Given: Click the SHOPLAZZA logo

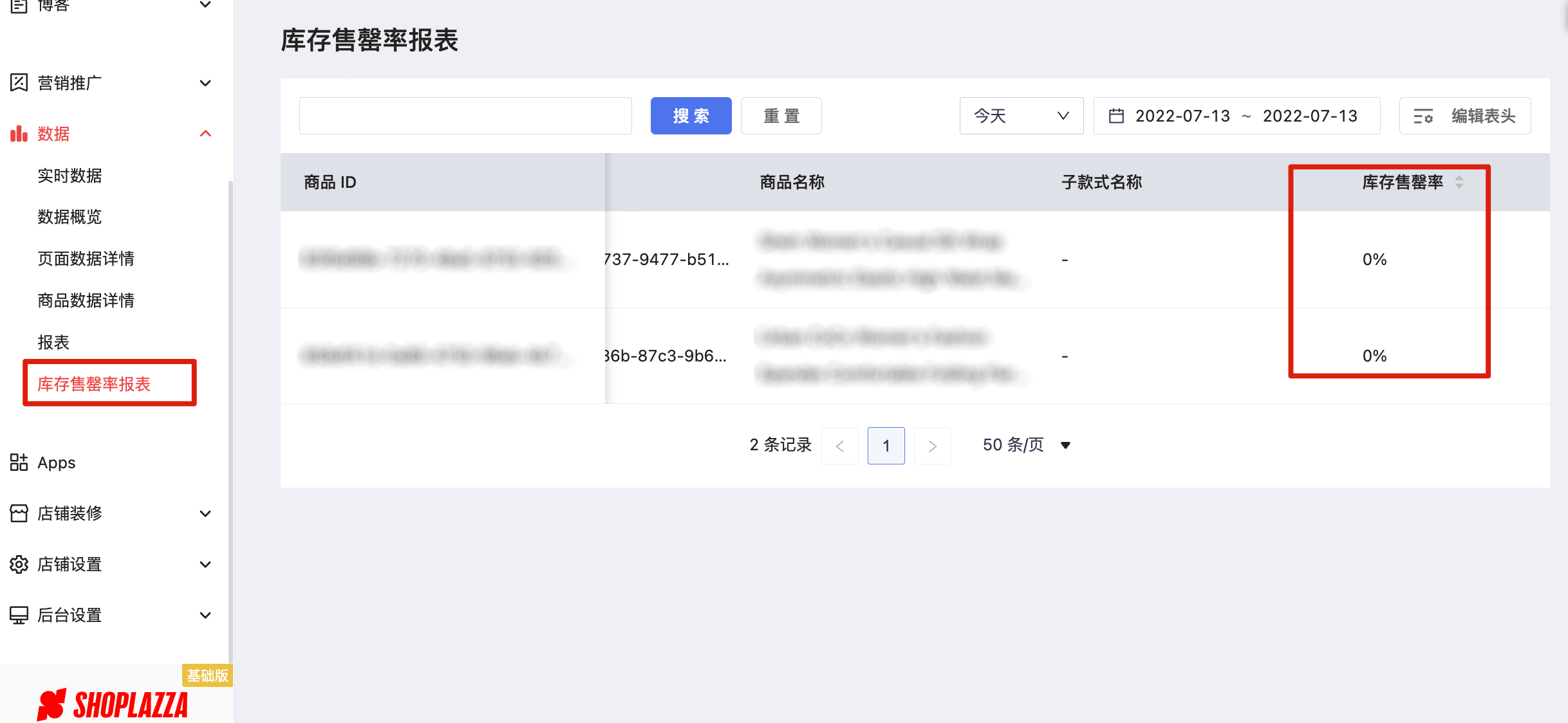Looking at the screenshot, I should pos(112,705).
